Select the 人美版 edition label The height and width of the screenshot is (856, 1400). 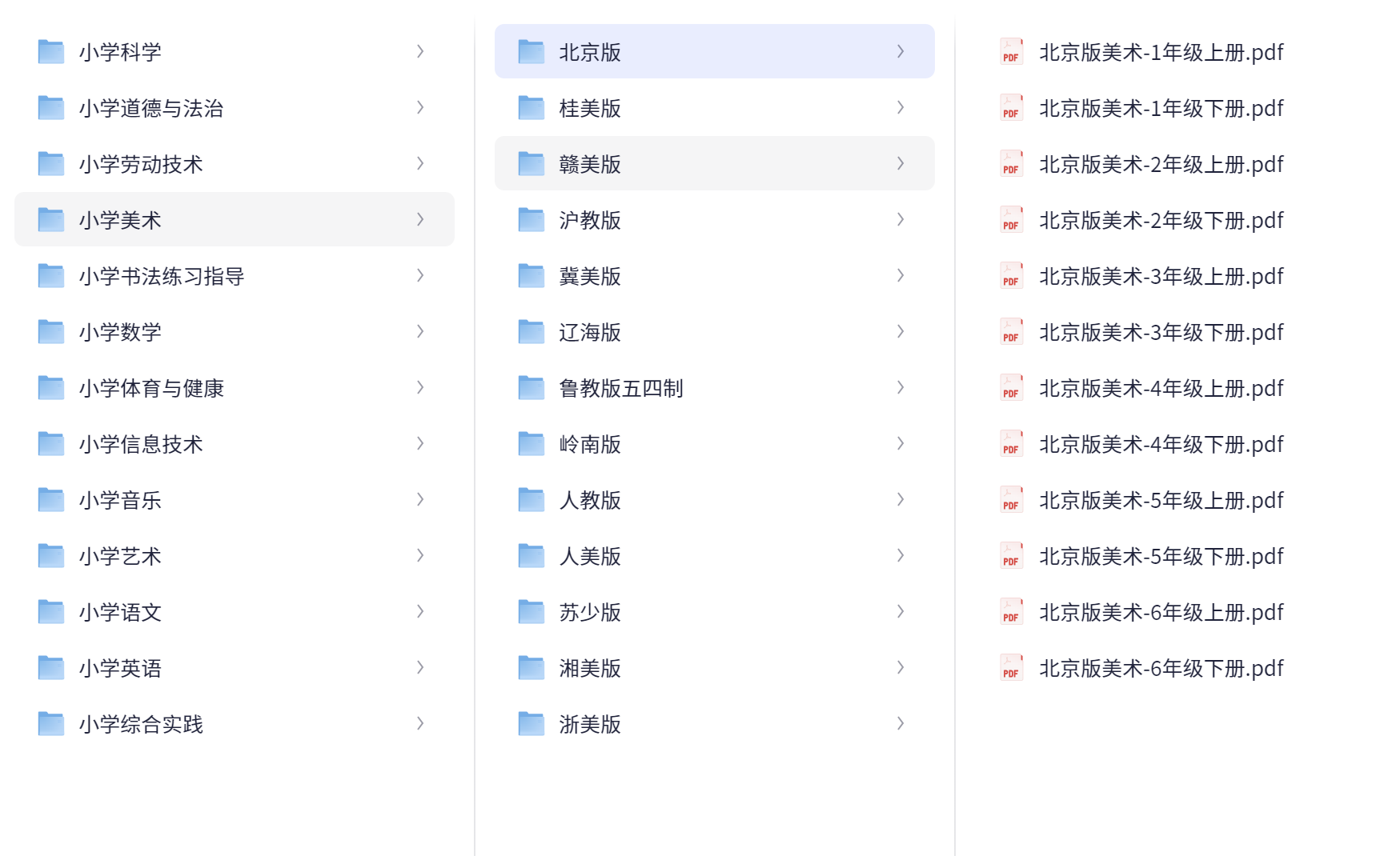[590, 556]
